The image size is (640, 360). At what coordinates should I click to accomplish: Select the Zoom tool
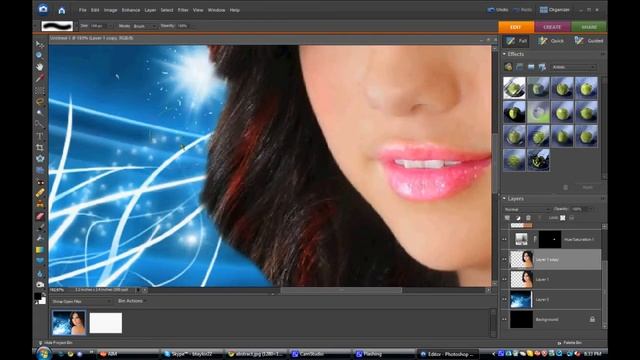40,55
